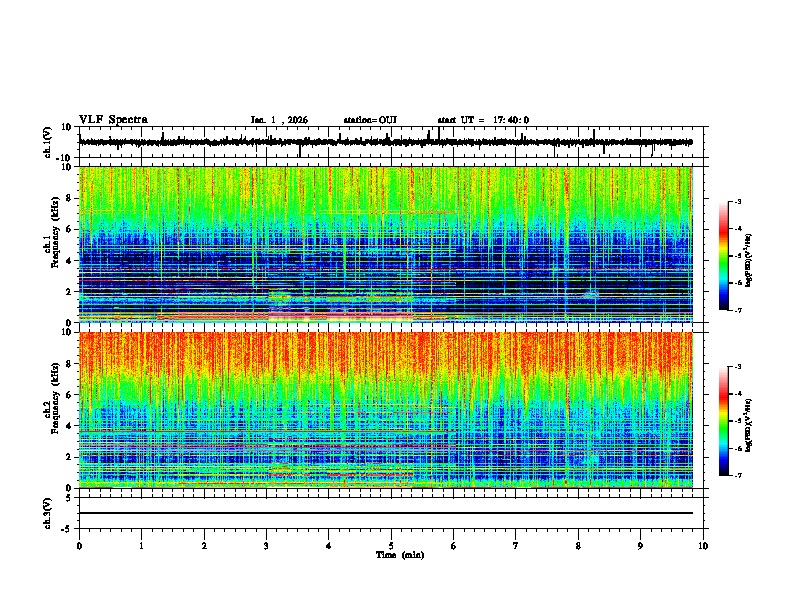
Task: Click time axis tick label "8"
Action: point(578,546)
